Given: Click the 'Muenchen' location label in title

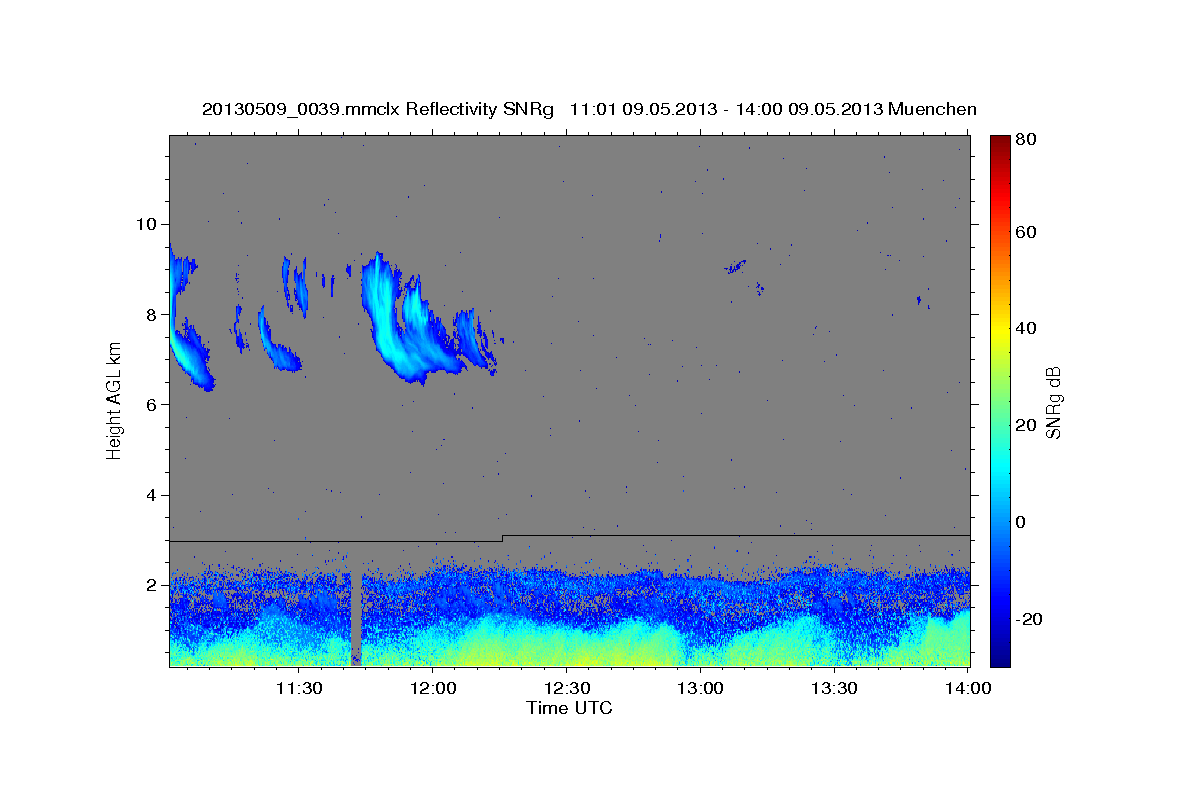Looking at the screenshot, I should point(931,109).
